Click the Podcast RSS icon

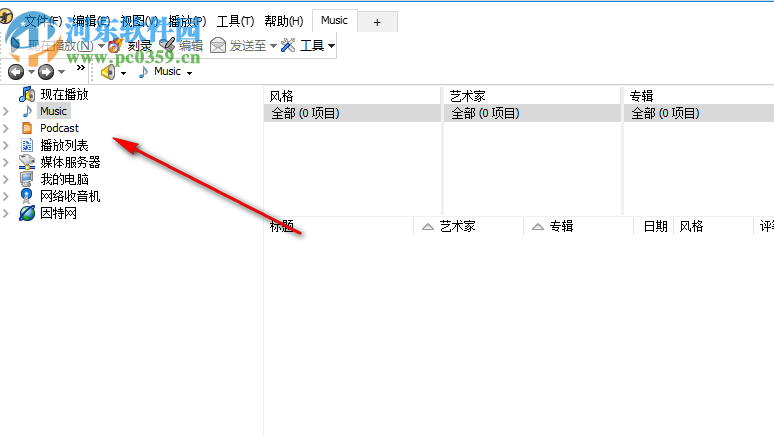(x=27, y=128)
